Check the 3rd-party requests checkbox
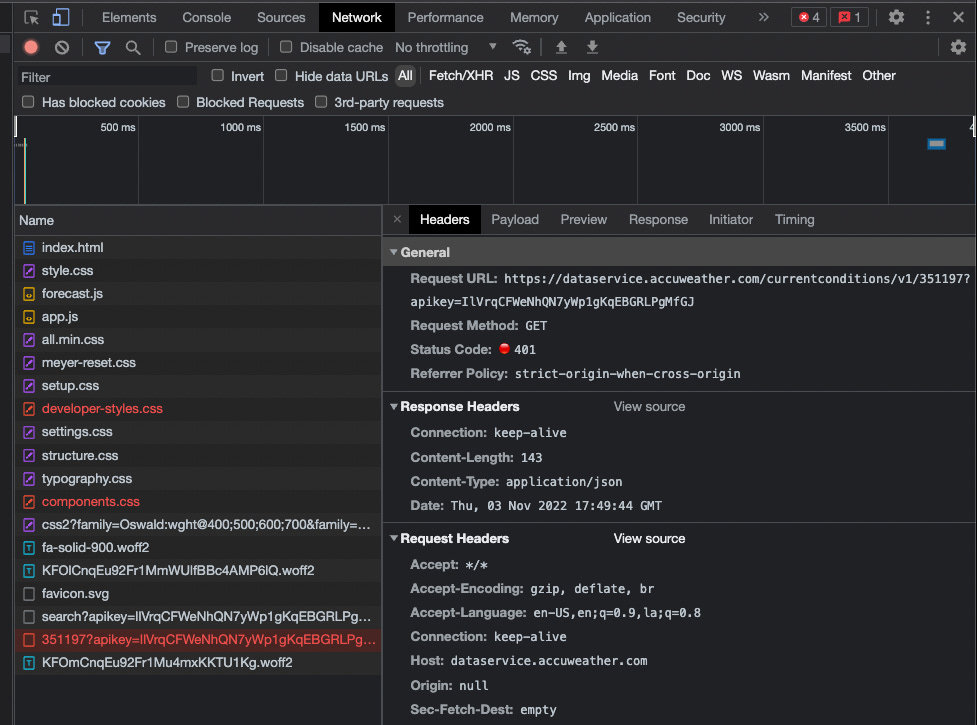The height and width of the screenshot is (725, 977). pyautogui.click(x=321, y=102)
